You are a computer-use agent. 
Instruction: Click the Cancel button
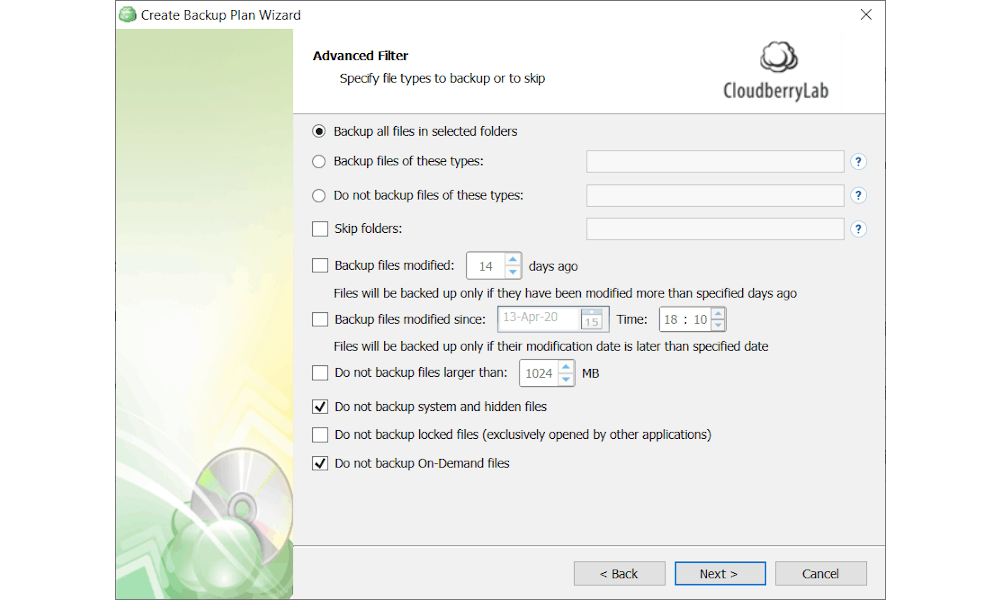pos(820,573)
